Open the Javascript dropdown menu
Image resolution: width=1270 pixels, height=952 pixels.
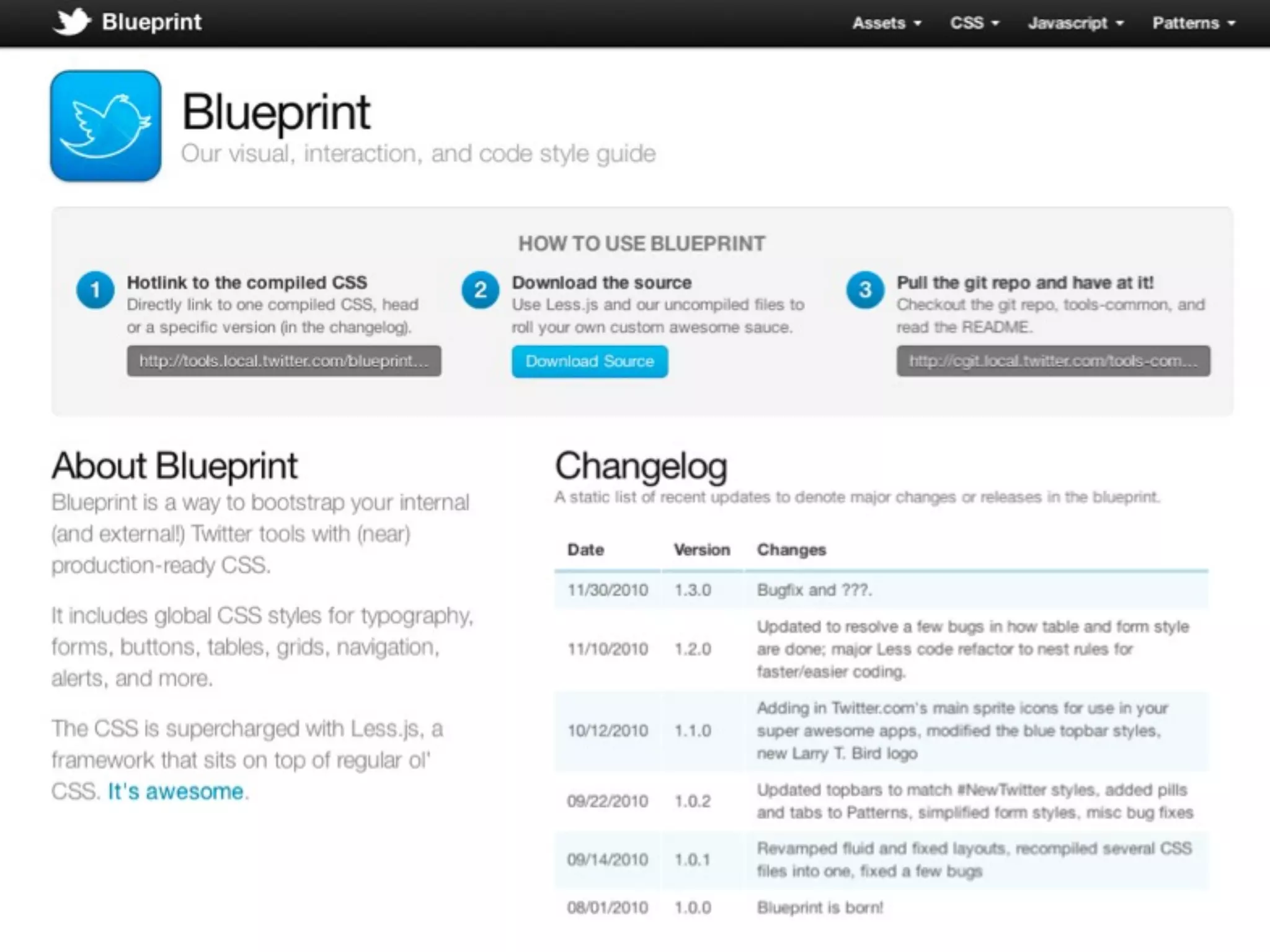point(1075,23)
